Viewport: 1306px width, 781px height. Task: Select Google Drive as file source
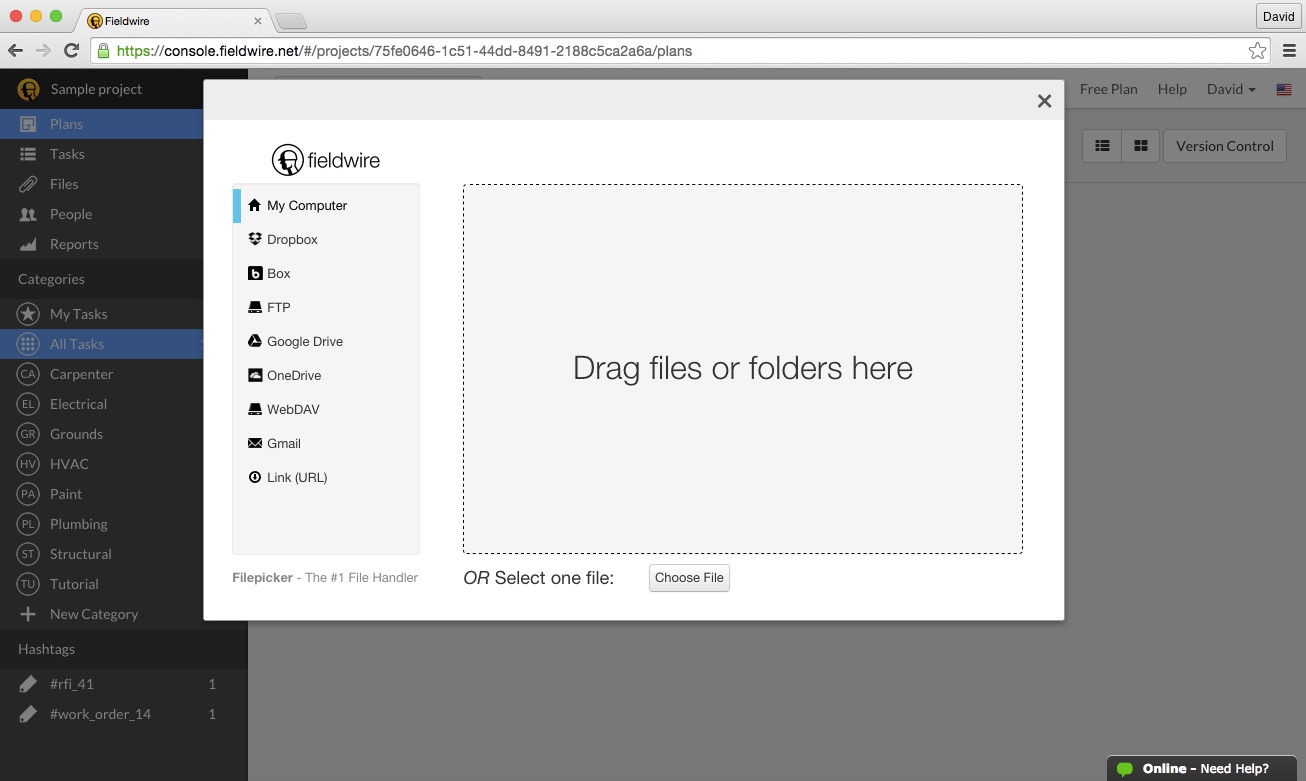click(326, 341)
